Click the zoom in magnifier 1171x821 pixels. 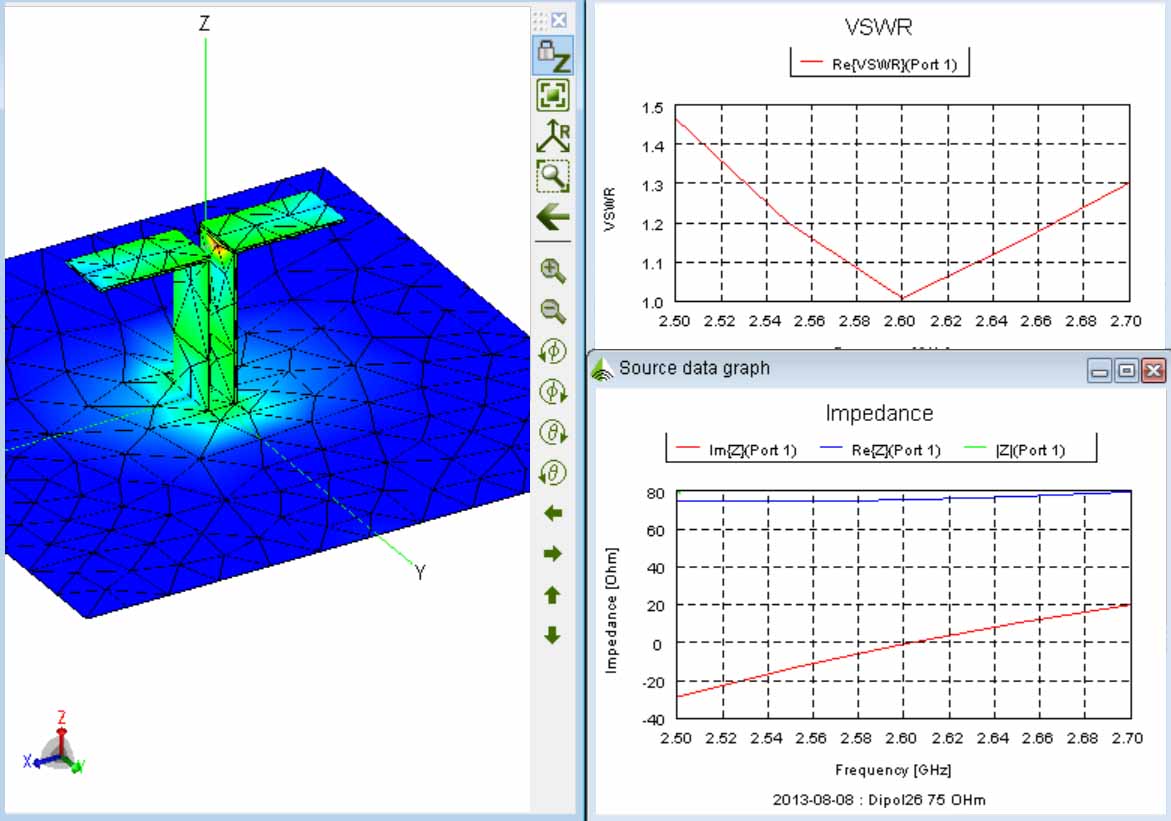[553, 270]
